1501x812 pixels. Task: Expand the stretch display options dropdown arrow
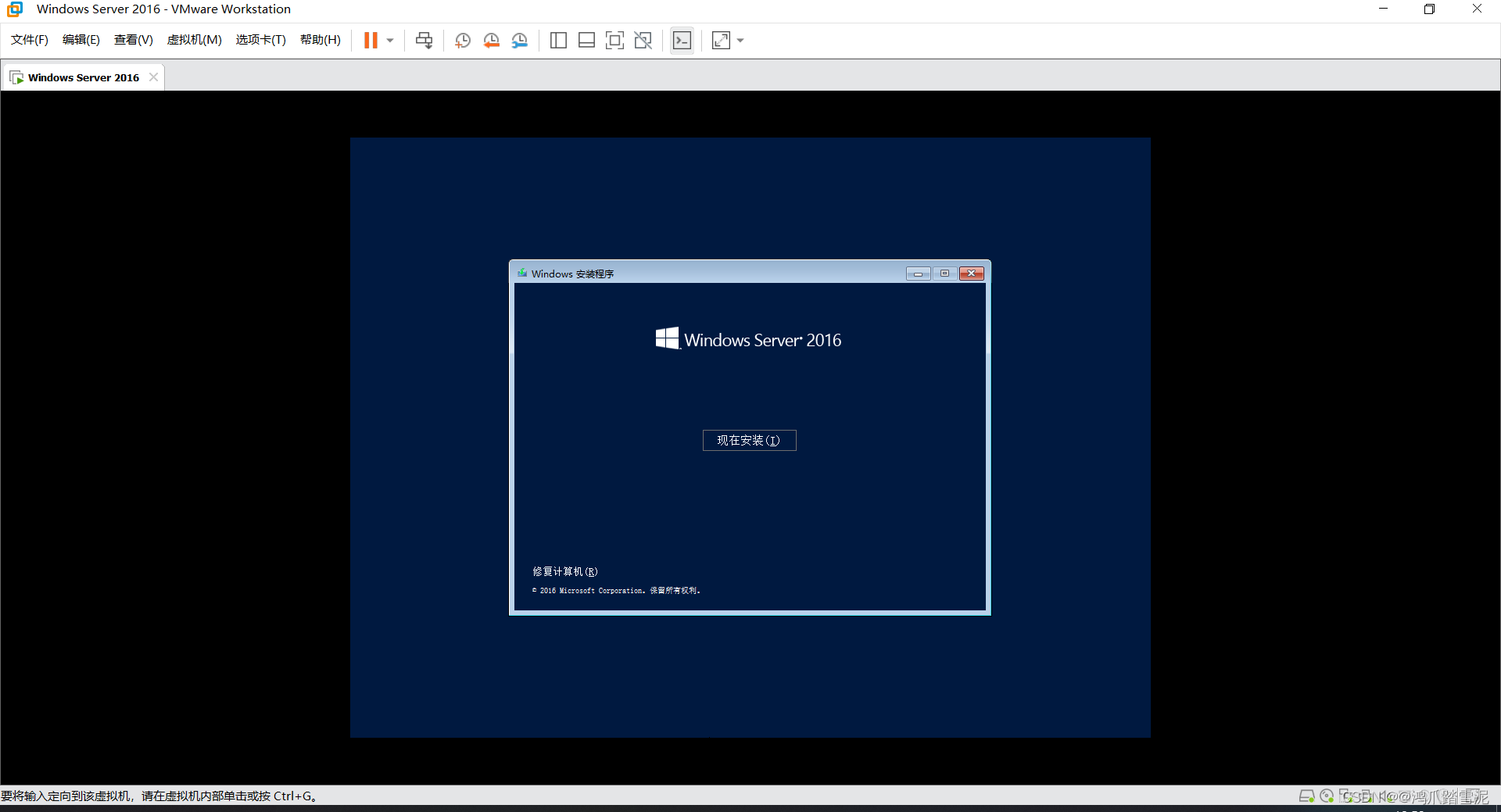coord(740,40)
